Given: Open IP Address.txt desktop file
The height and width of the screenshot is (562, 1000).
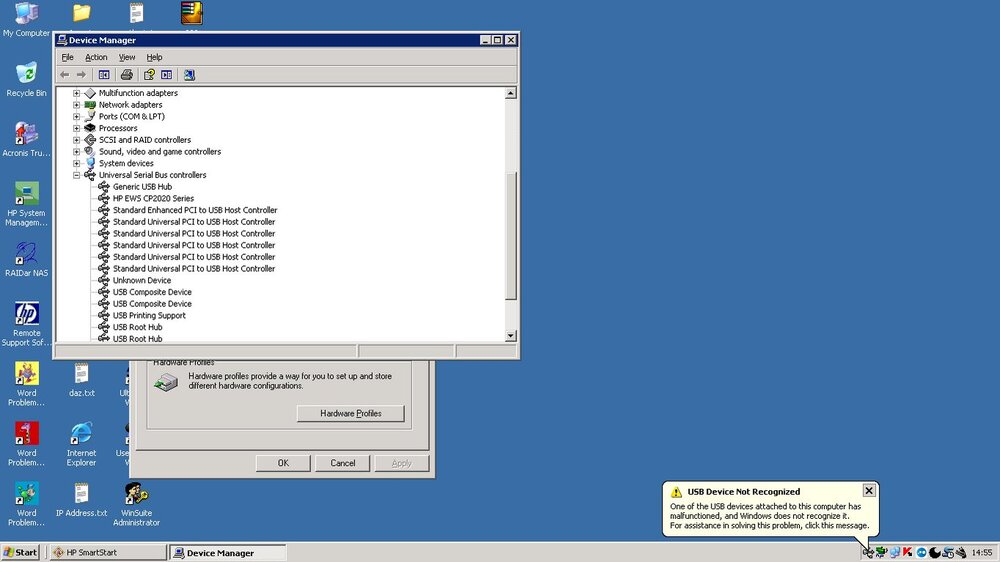Looking at the screenshot, I should click(81, 499).
